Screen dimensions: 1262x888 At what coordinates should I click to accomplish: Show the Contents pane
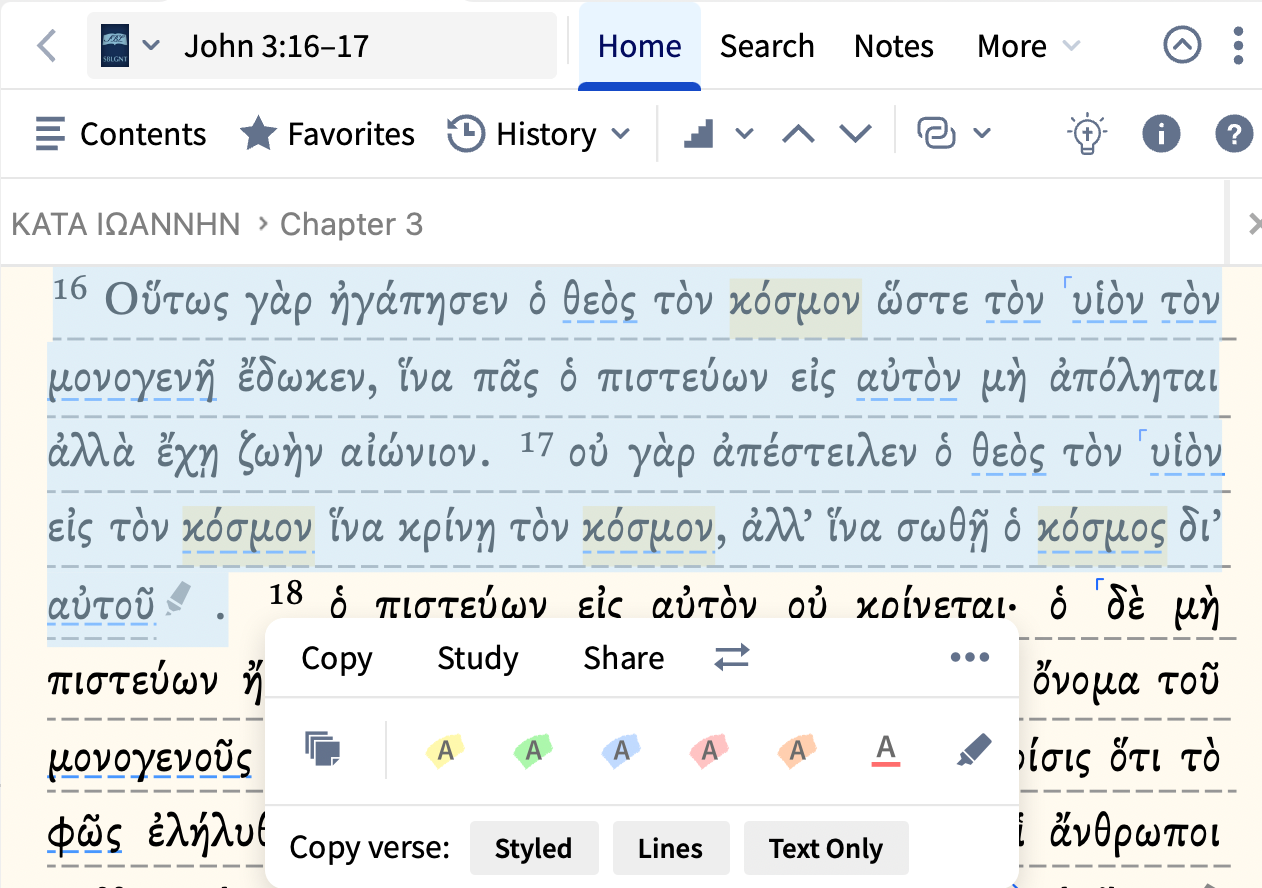coord(120,134)
